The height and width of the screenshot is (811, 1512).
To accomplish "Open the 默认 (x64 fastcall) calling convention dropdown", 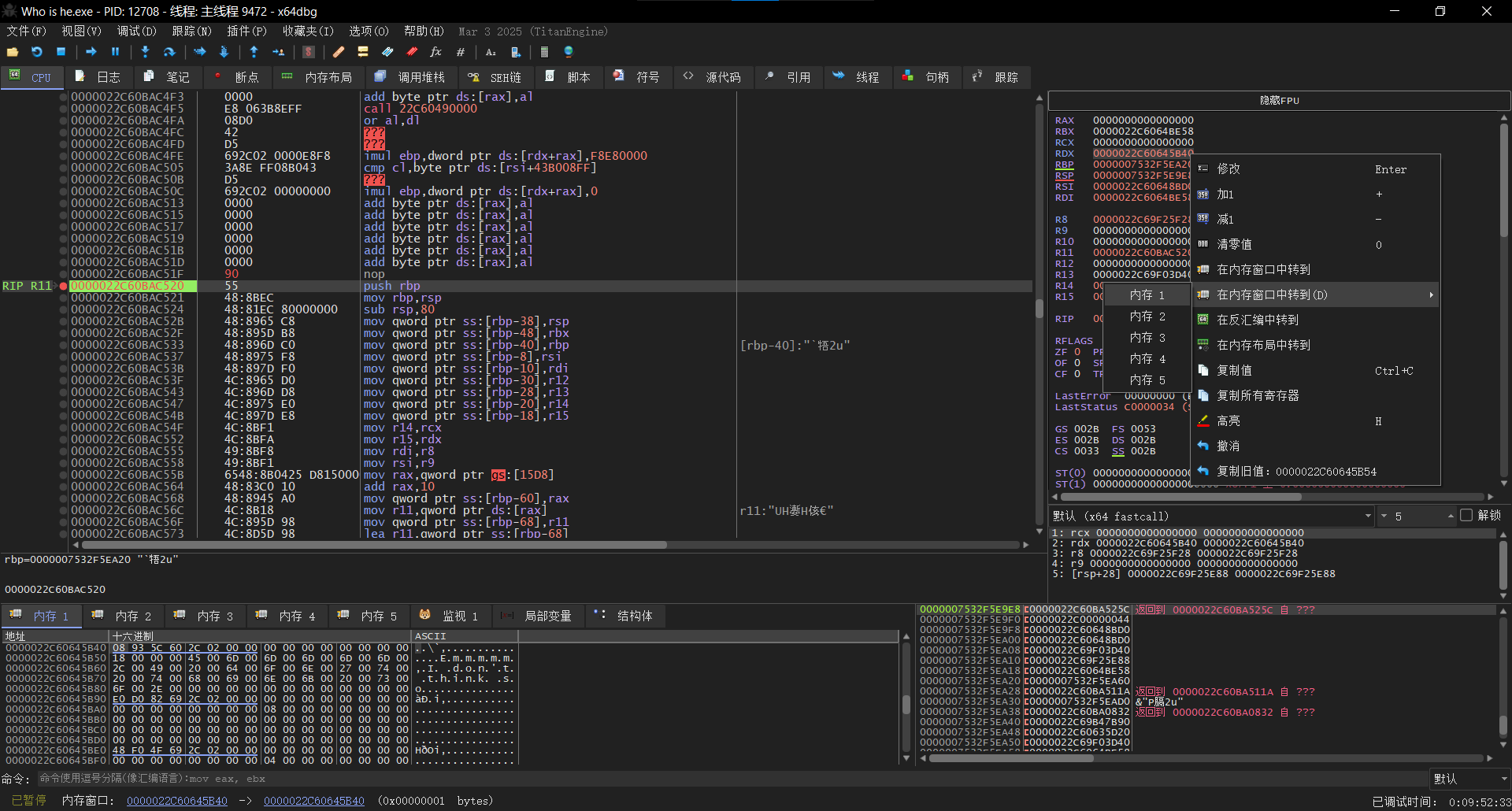I will pos(1213,517).
